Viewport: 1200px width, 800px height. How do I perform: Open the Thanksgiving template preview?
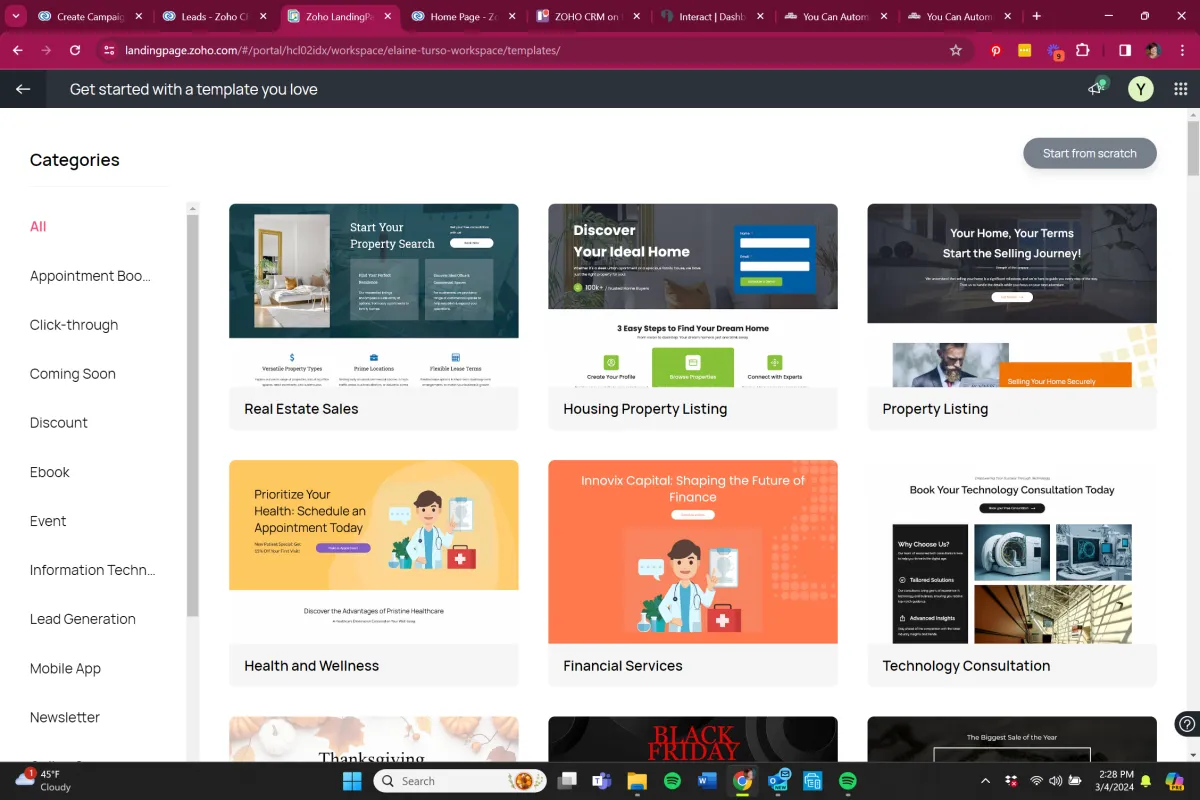(374, 739)
